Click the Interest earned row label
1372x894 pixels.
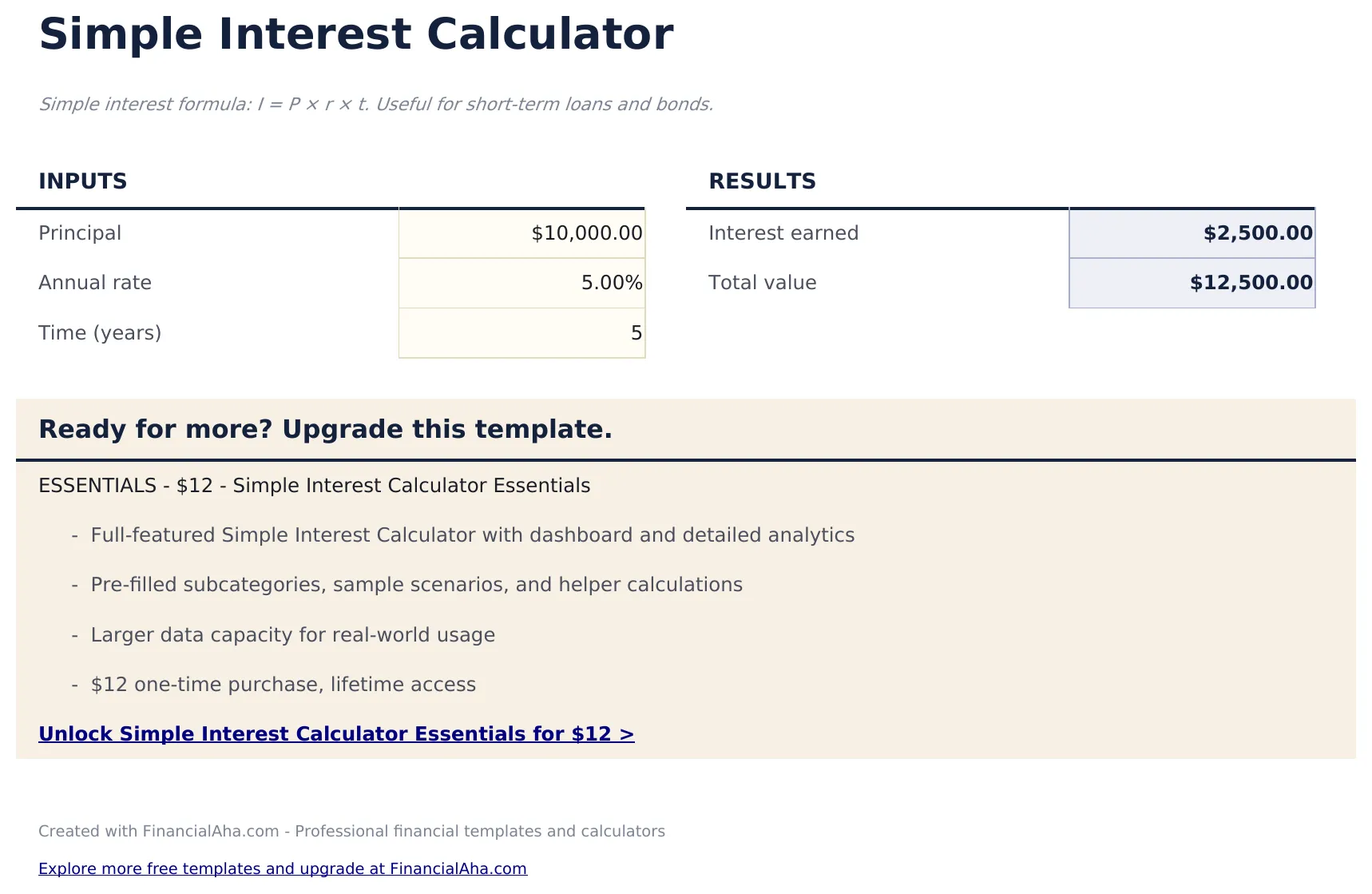(783, 232)
